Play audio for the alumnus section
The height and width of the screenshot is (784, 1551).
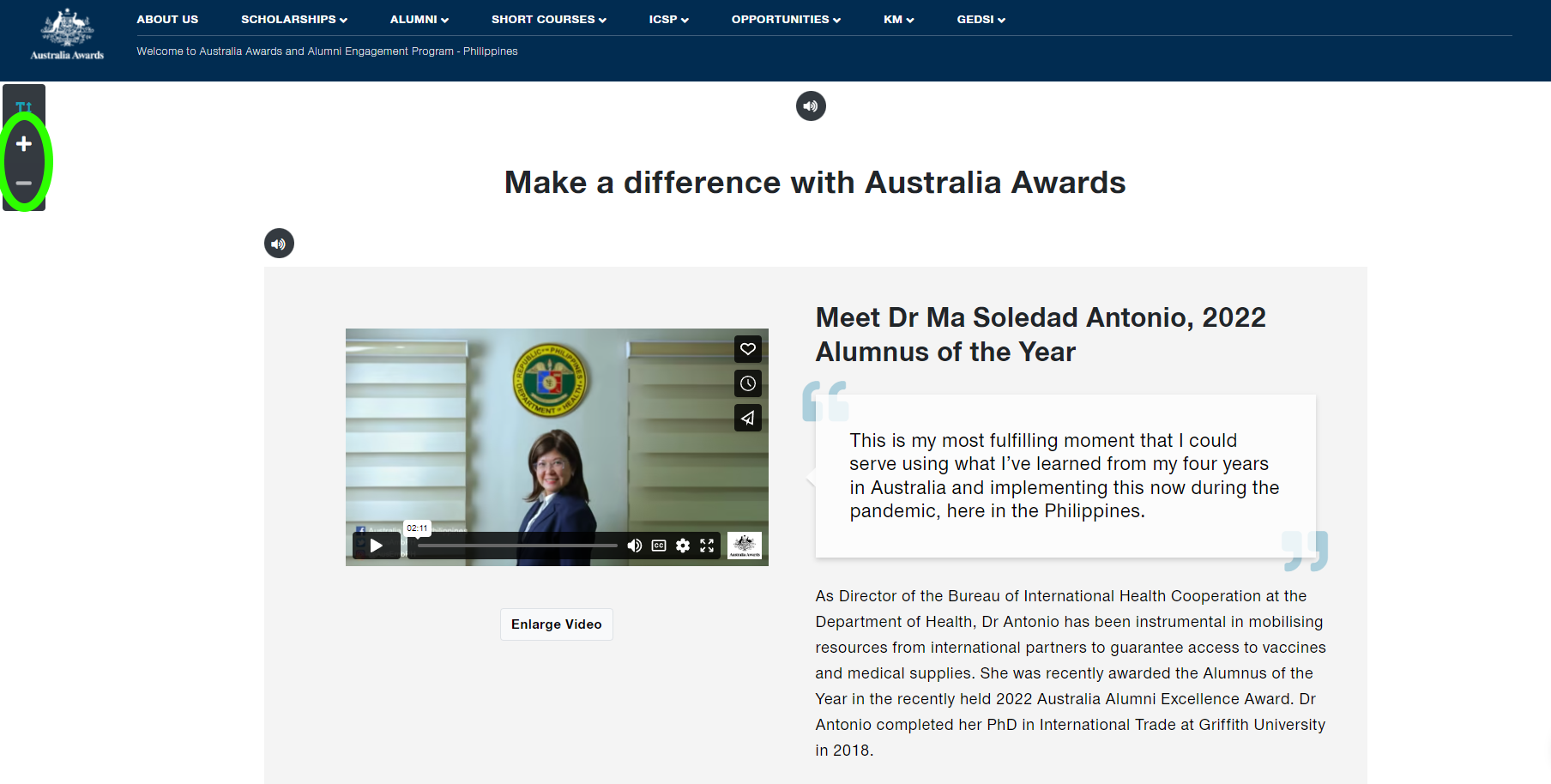[x=279, y=244]
